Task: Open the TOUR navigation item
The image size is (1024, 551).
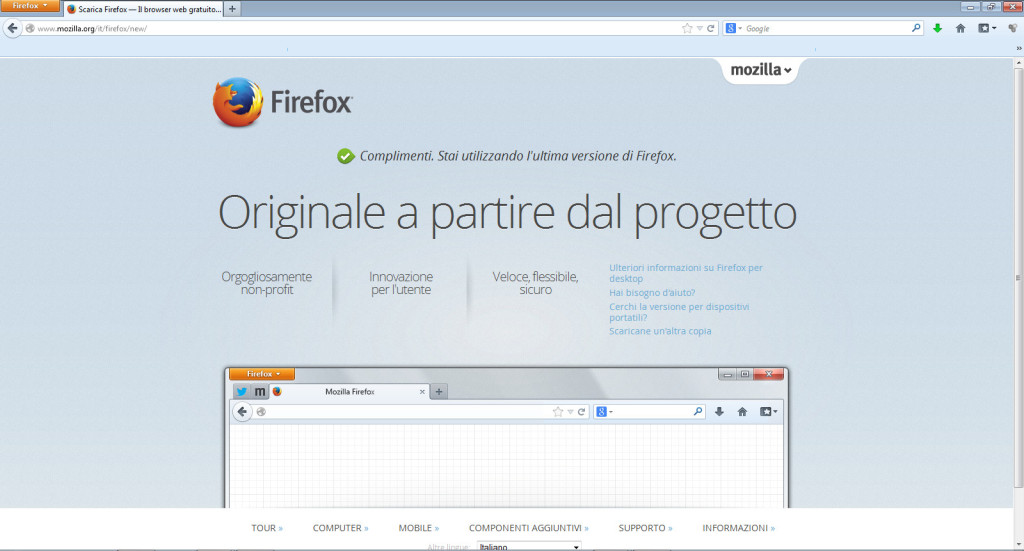Action: pyautogui.click(x=266, y=528)
